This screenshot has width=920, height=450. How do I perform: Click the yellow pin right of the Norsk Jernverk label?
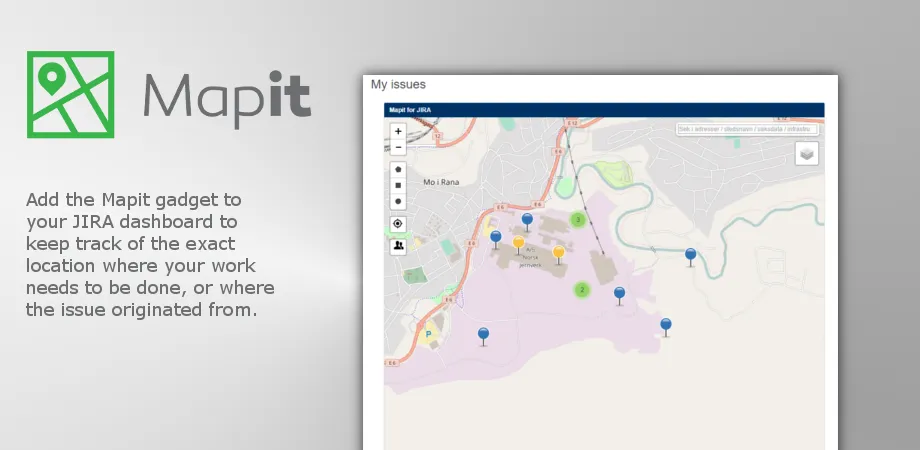coord(559,254)
